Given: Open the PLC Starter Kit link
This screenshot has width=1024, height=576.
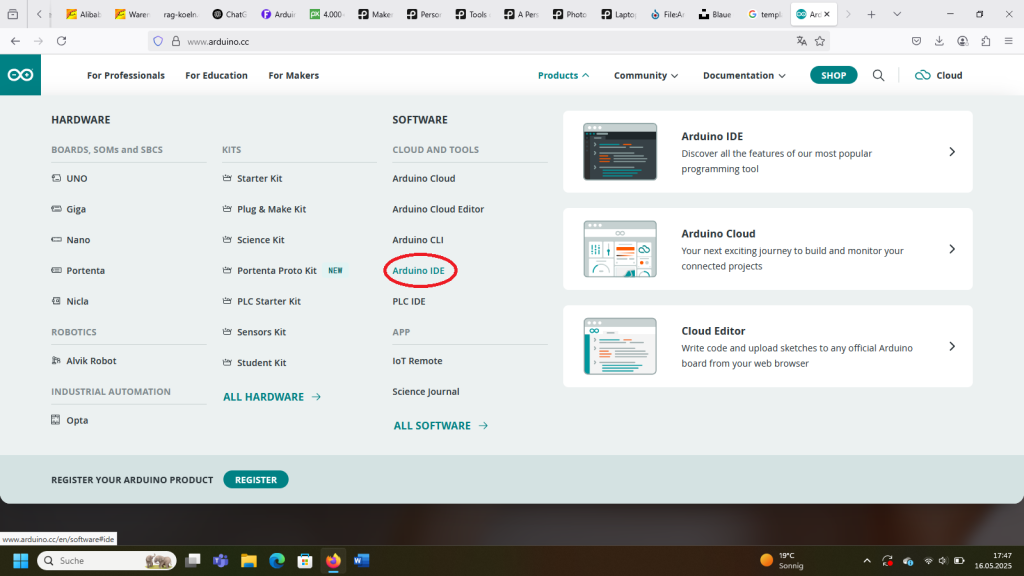Looking at the screenshot, I should click(261, 301).
